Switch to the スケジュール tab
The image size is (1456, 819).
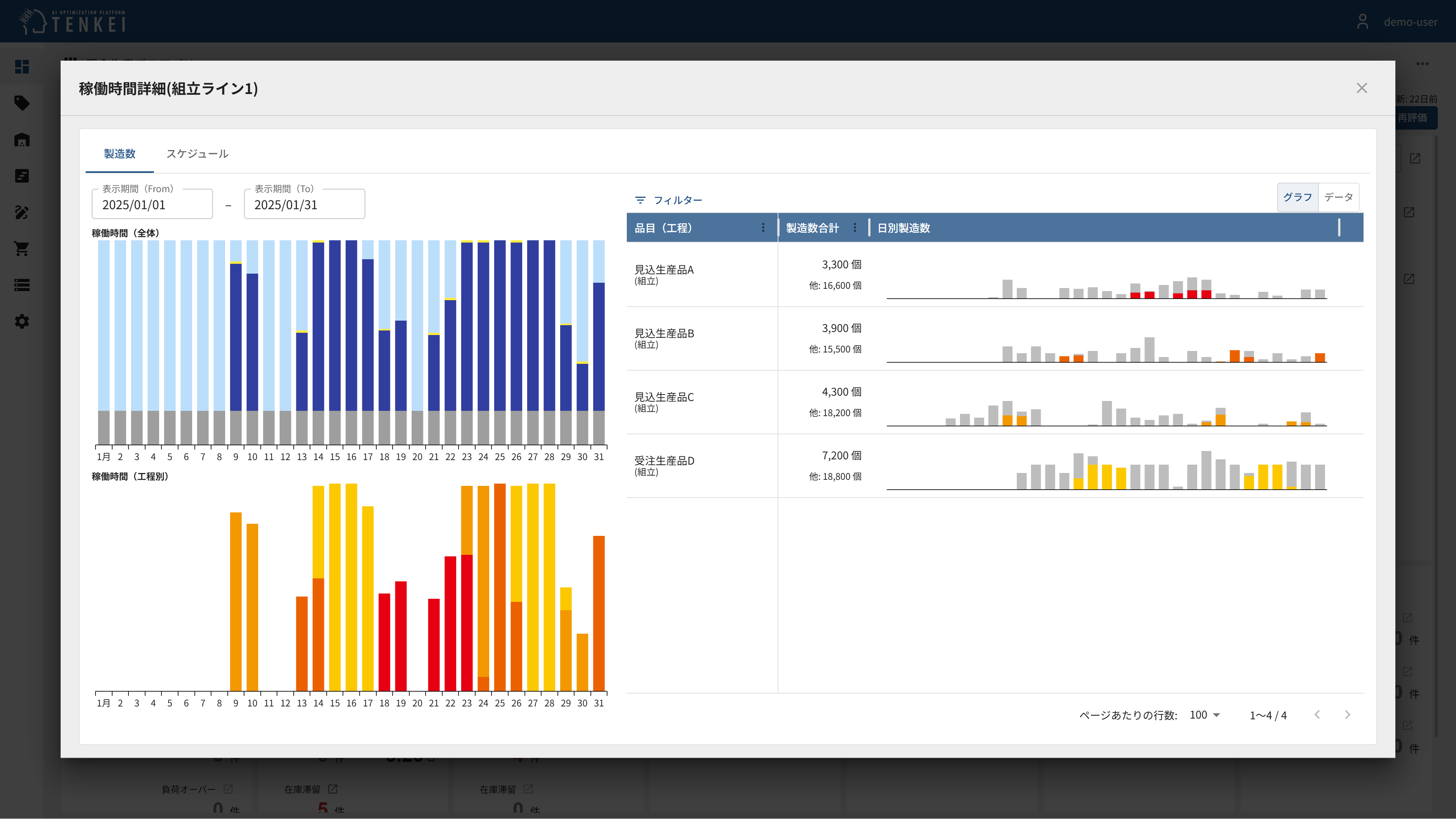click(197, 154)
